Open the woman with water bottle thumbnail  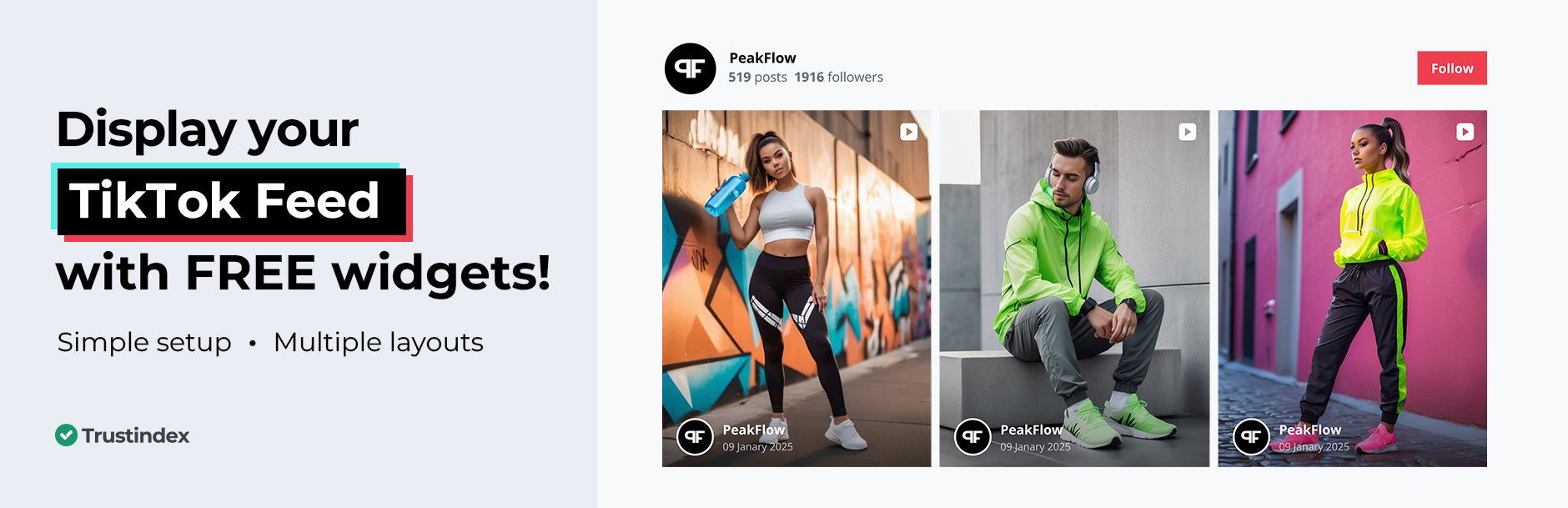797,289
